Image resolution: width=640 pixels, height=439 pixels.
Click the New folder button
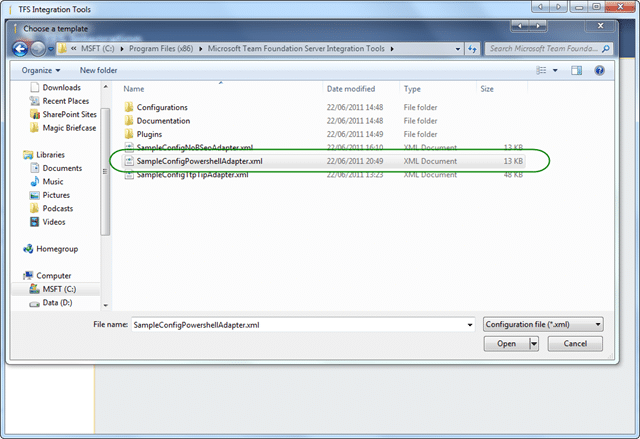click(x=98, y=70)
